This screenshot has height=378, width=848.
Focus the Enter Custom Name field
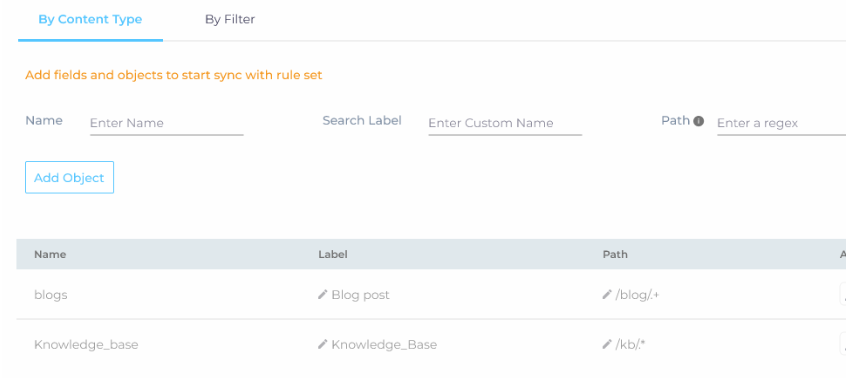pyautogui.click(x=505, y=123)
